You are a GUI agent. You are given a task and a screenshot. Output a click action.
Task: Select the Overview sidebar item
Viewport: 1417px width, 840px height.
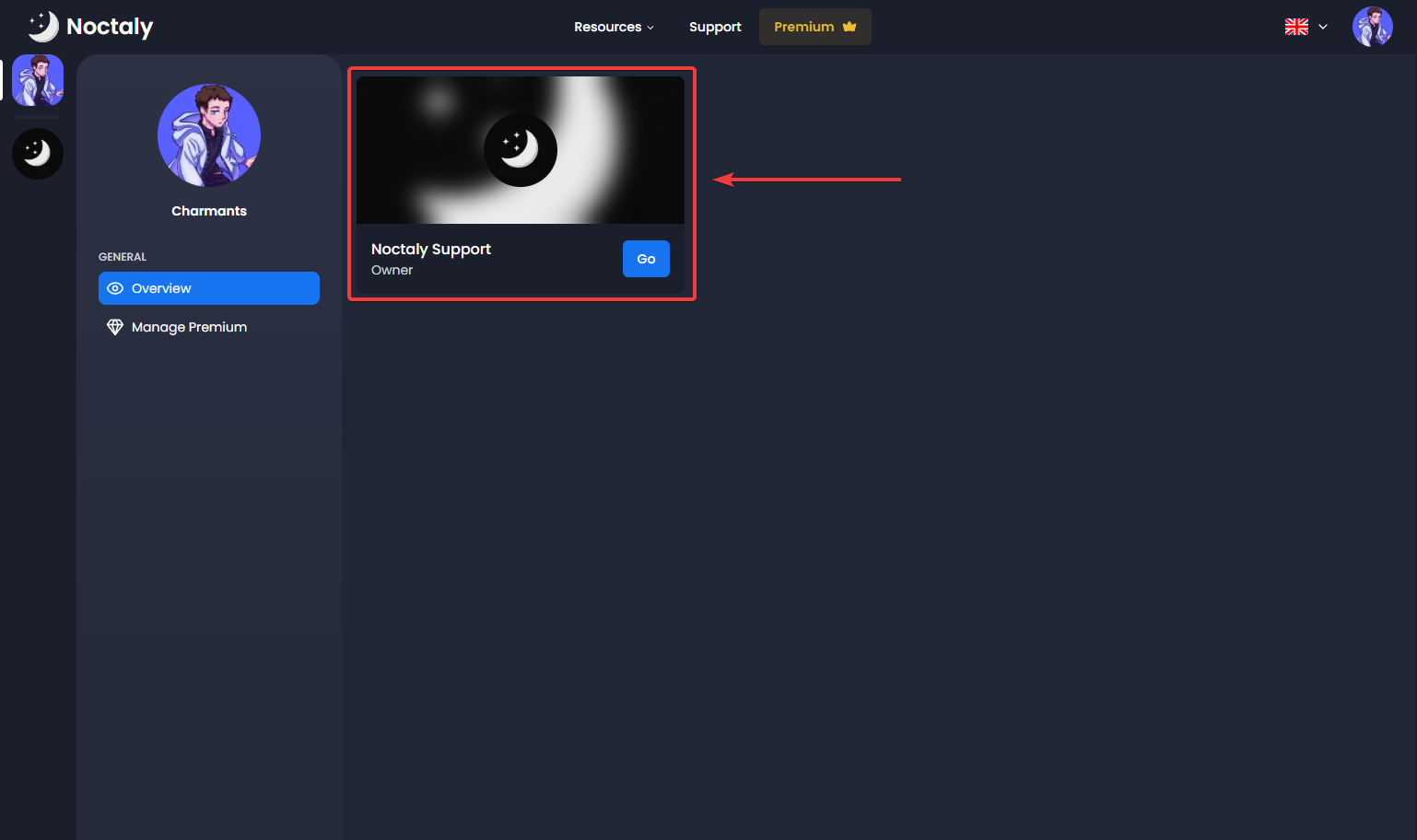pyautogui.click(x=209, y=288)
